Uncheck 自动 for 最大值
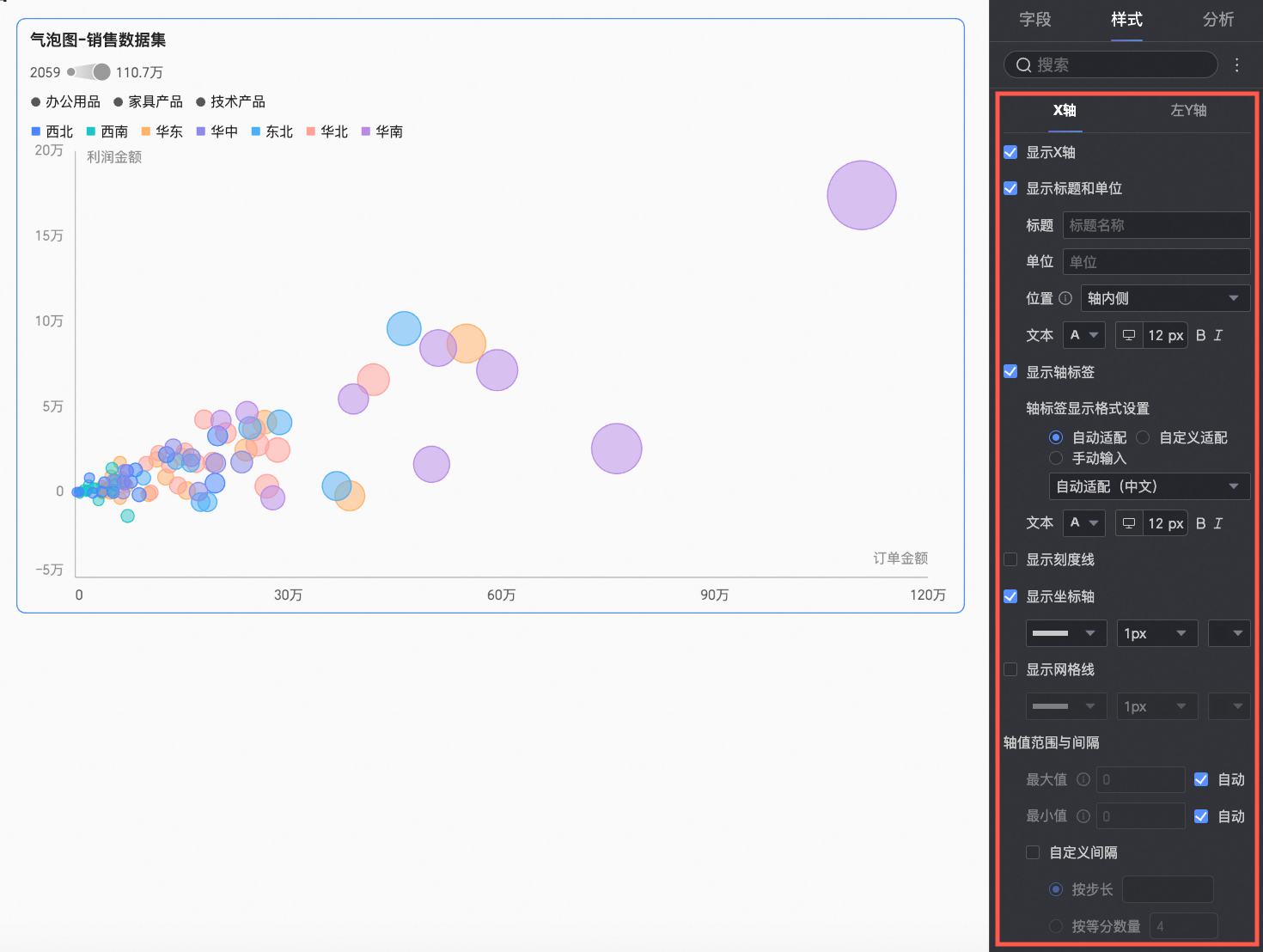Image resolution: width=1263 pixels, height=952 pixels. [1201, 779]
